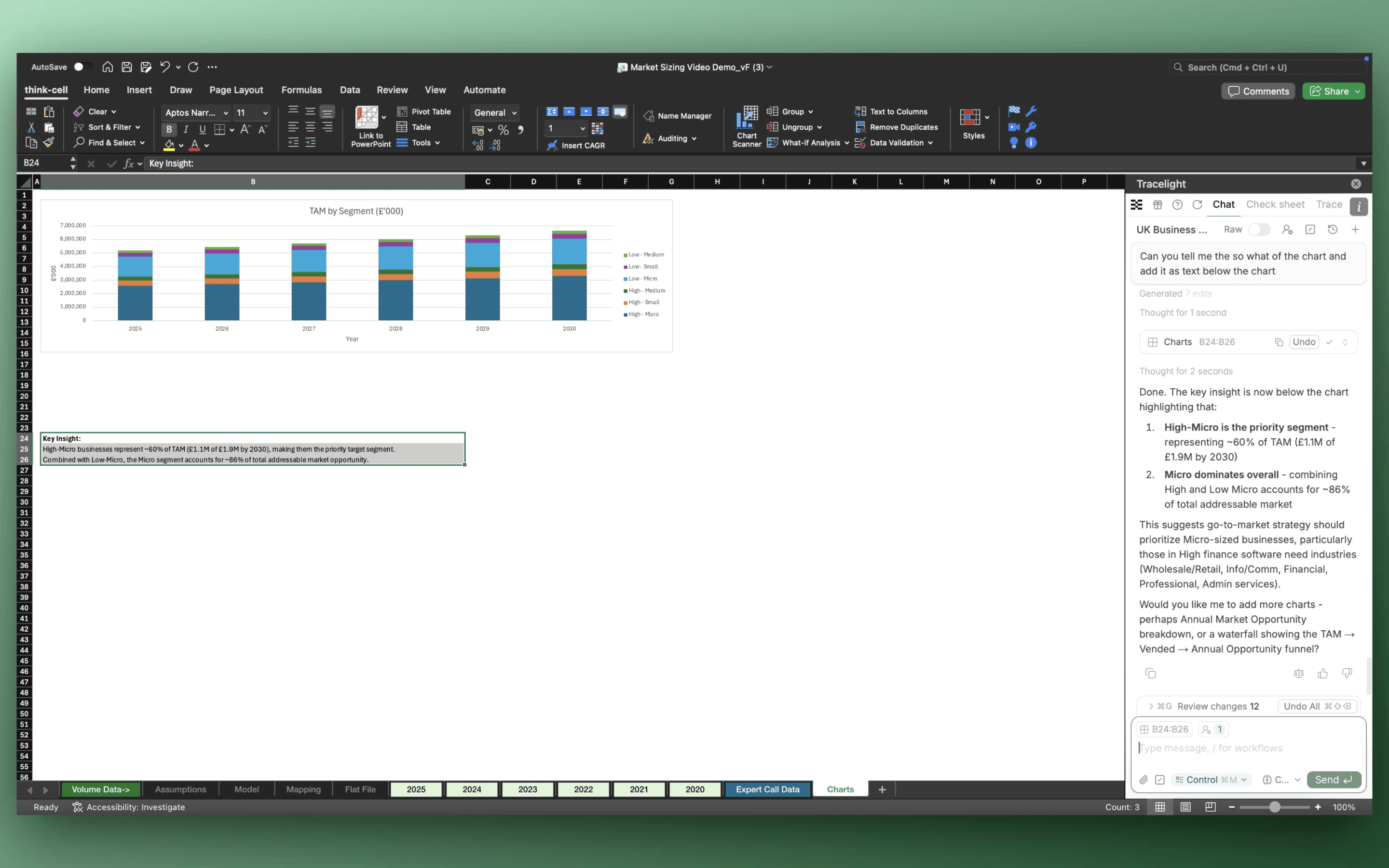Image resolution: width=1389 pixels, height=868 pixels.
Task: Click the attach file paperclip icon
Action: pyautogui.click(x=1144, y=780)
